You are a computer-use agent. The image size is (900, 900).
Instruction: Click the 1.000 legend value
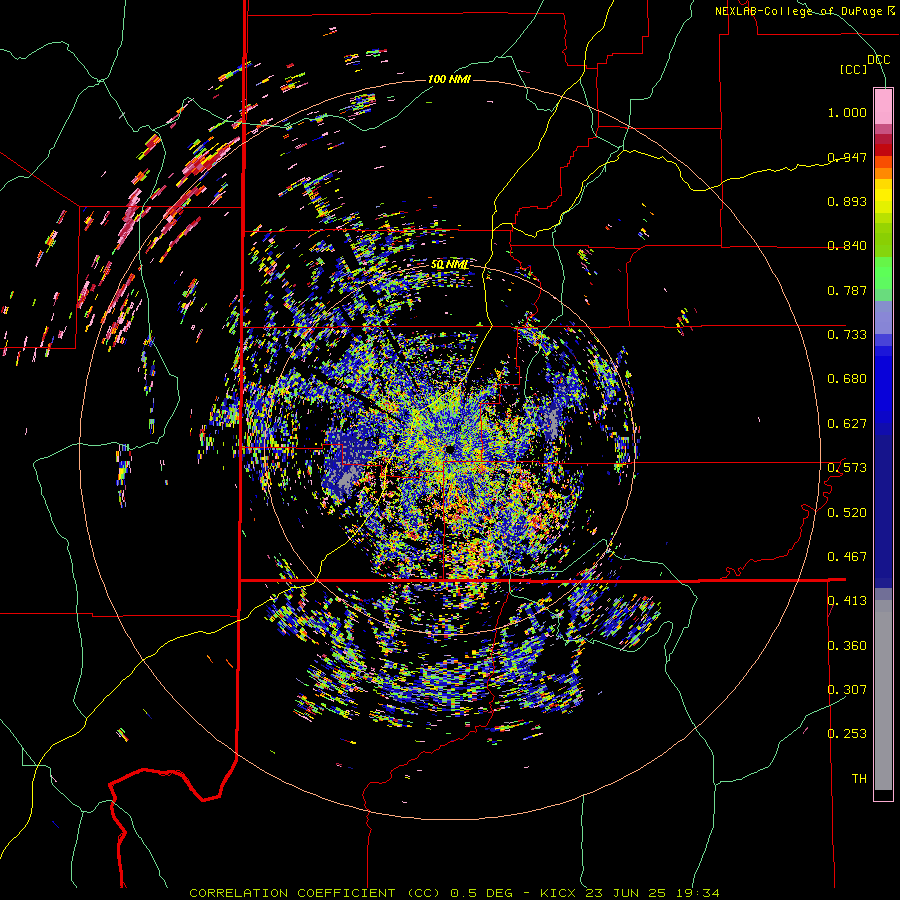point(847,112)
